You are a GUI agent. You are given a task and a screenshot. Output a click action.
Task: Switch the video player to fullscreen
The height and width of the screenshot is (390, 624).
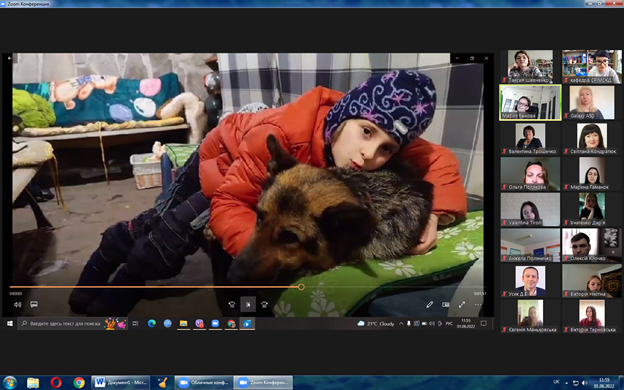click(x=462, y=304)
